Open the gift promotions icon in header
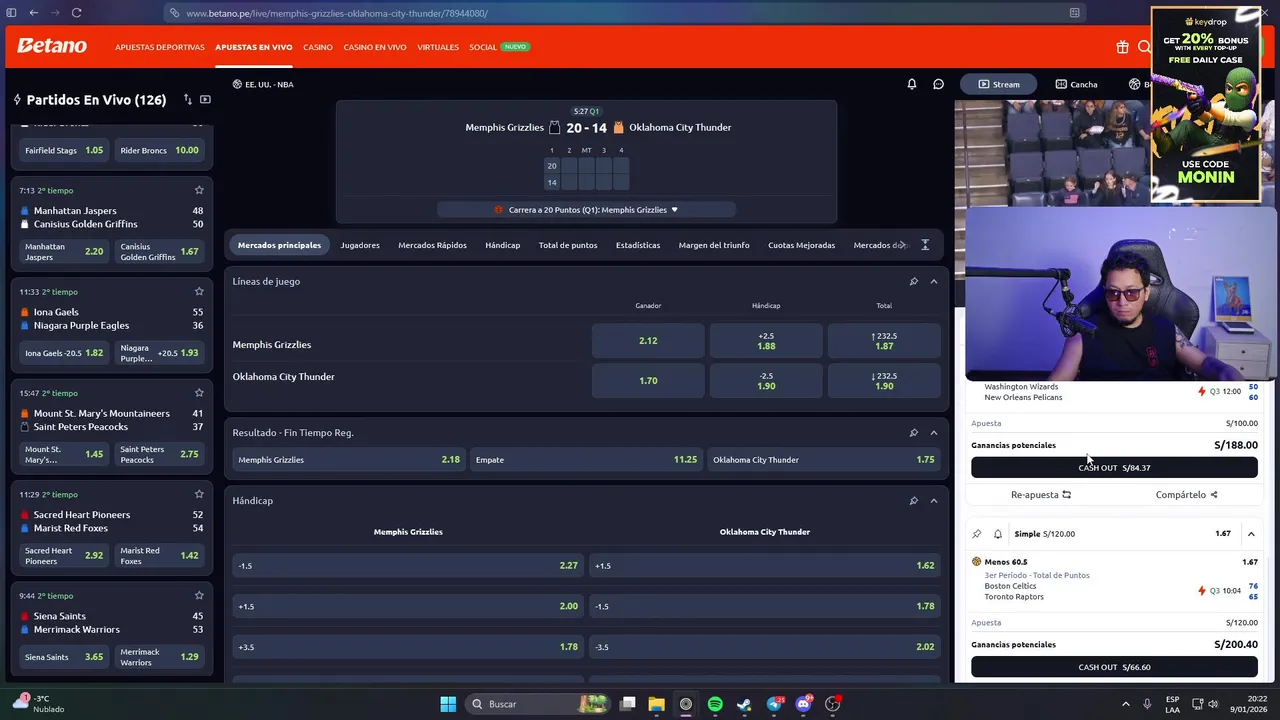This screenshot has height=720, width=1280. (x=1123, y=47)
